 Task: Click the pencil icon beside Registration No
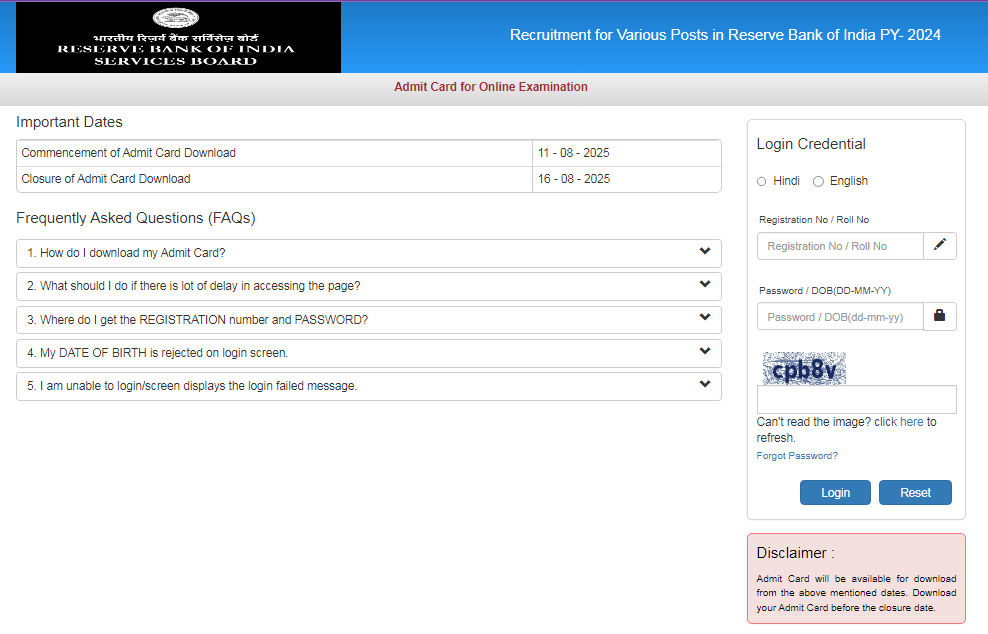(x=939, y=246)
